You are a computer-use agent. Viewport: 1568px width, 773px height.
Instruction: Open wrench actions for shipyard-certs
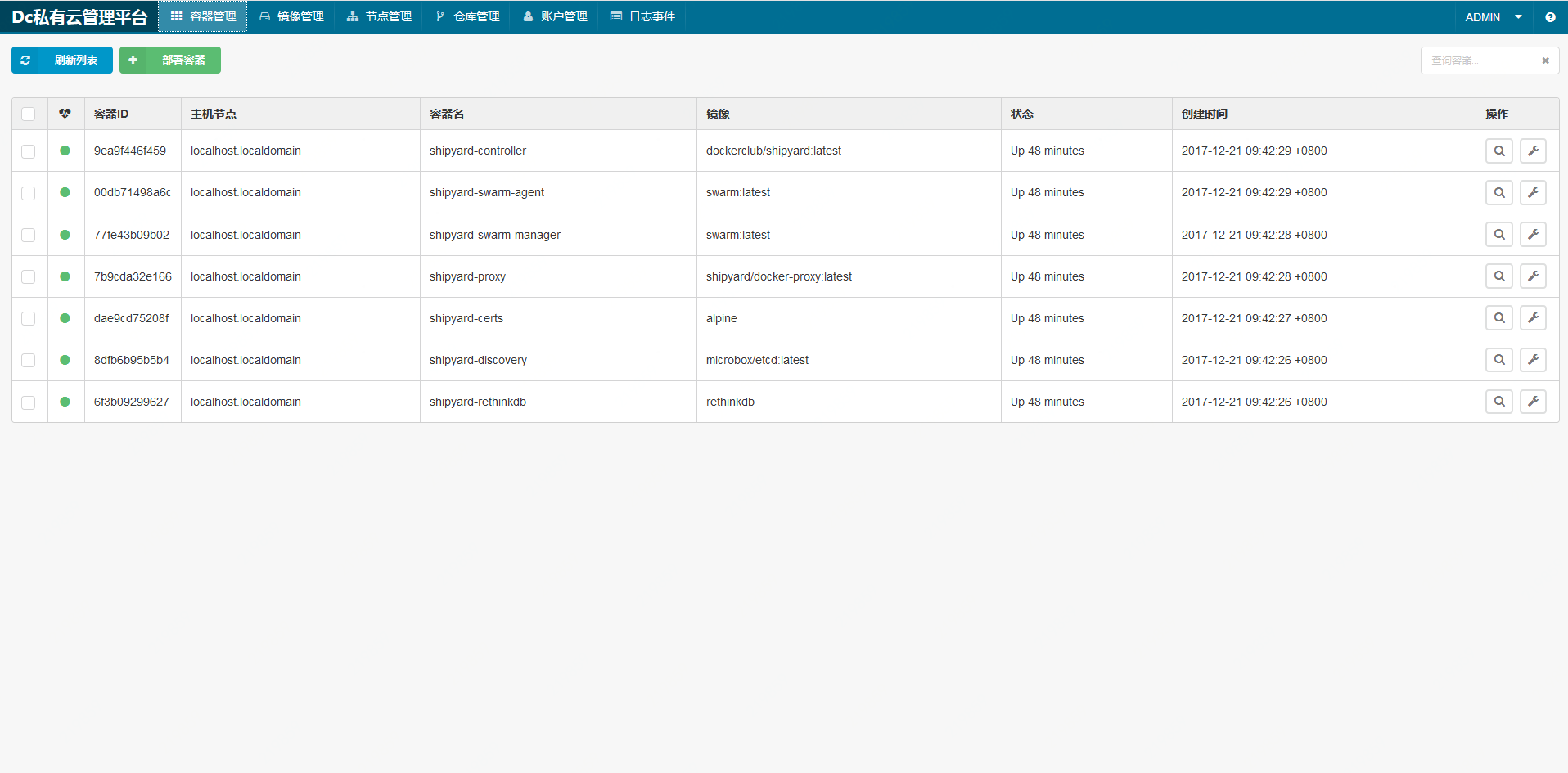[1533, 318]
